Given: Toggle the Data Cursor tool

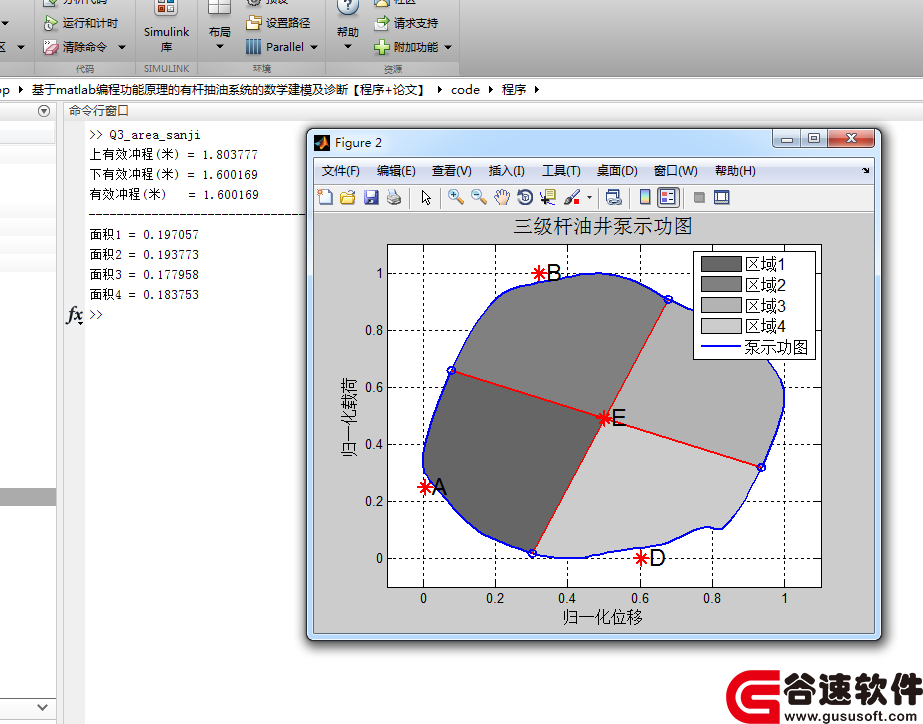Looking at the screenshot, I should coord(548,197).
